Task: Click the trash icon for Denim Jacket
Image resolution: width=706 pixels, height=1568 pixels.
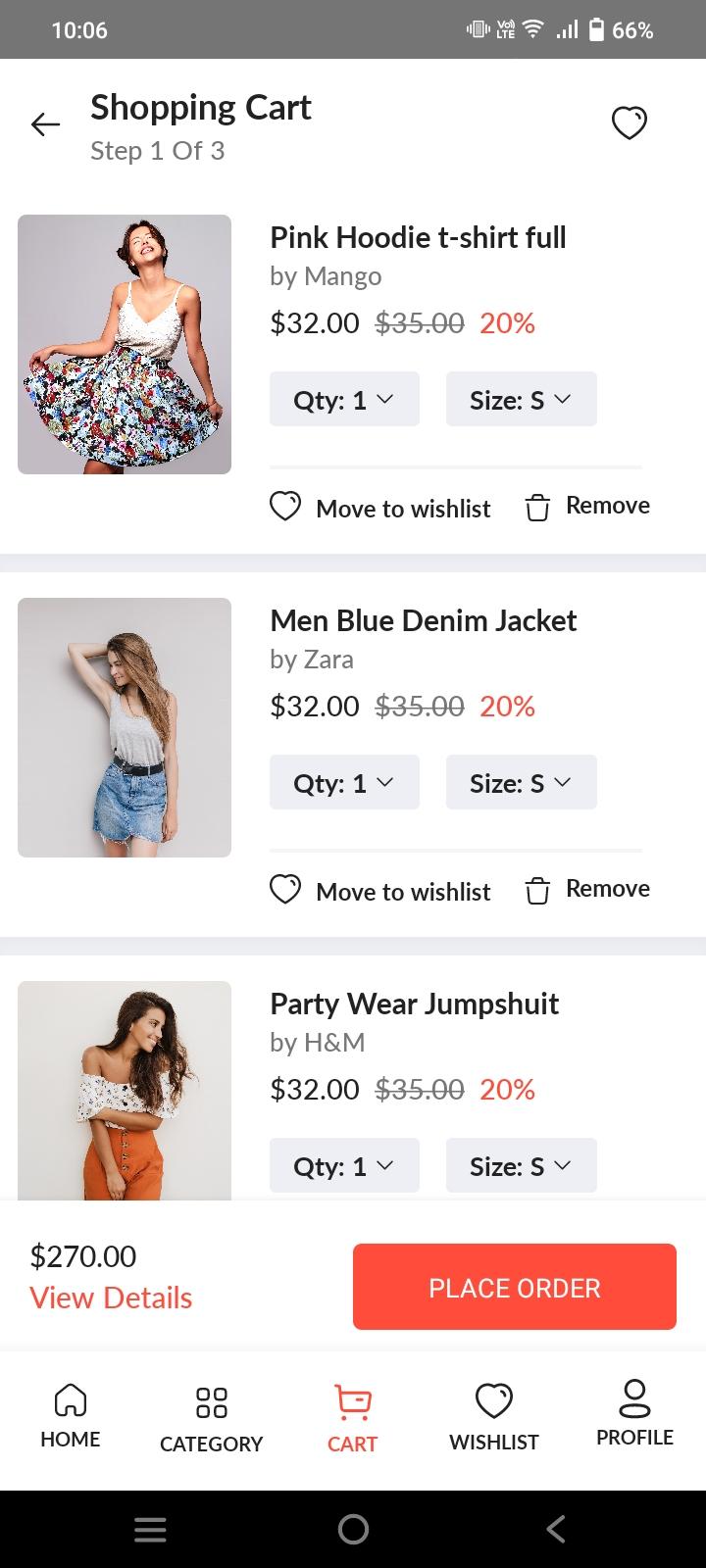Action: pyautogui.click(x=537, y=891)
